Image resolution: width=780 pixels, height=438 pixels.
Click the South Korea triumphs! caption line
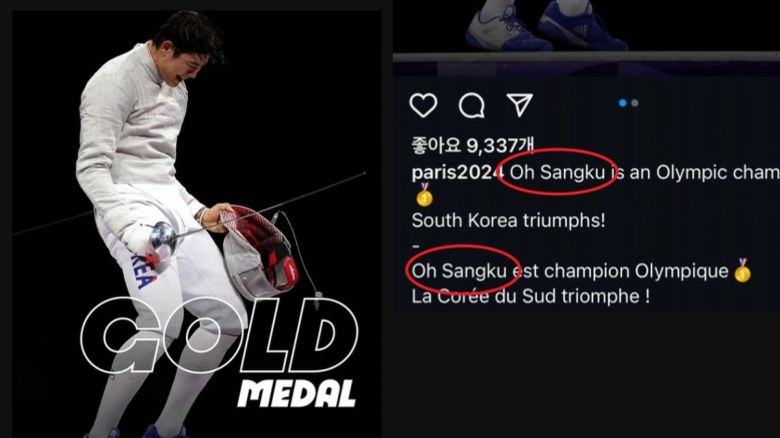(508, 220)
